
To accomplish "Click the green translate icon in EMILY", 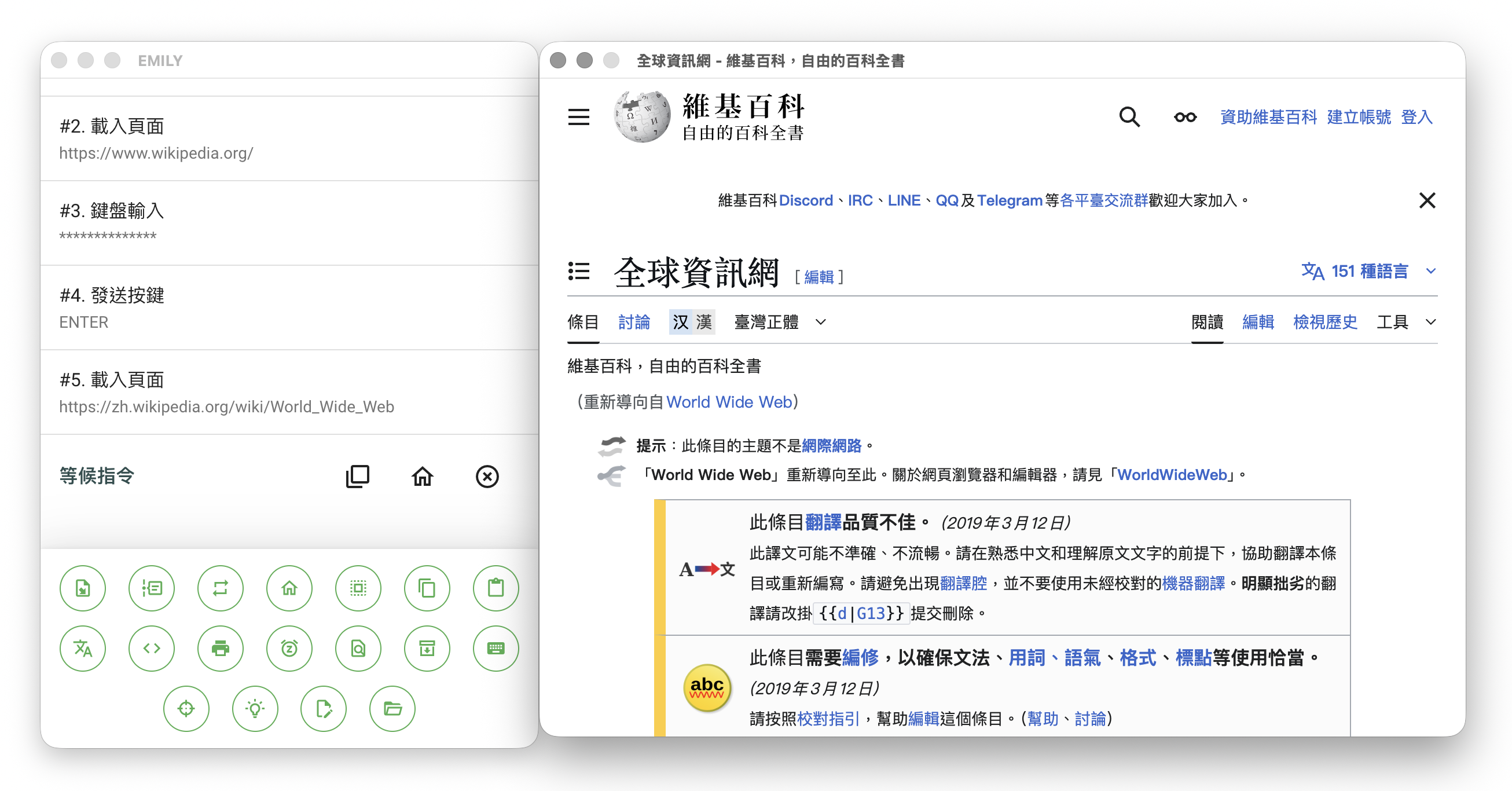I will (83, 649).
